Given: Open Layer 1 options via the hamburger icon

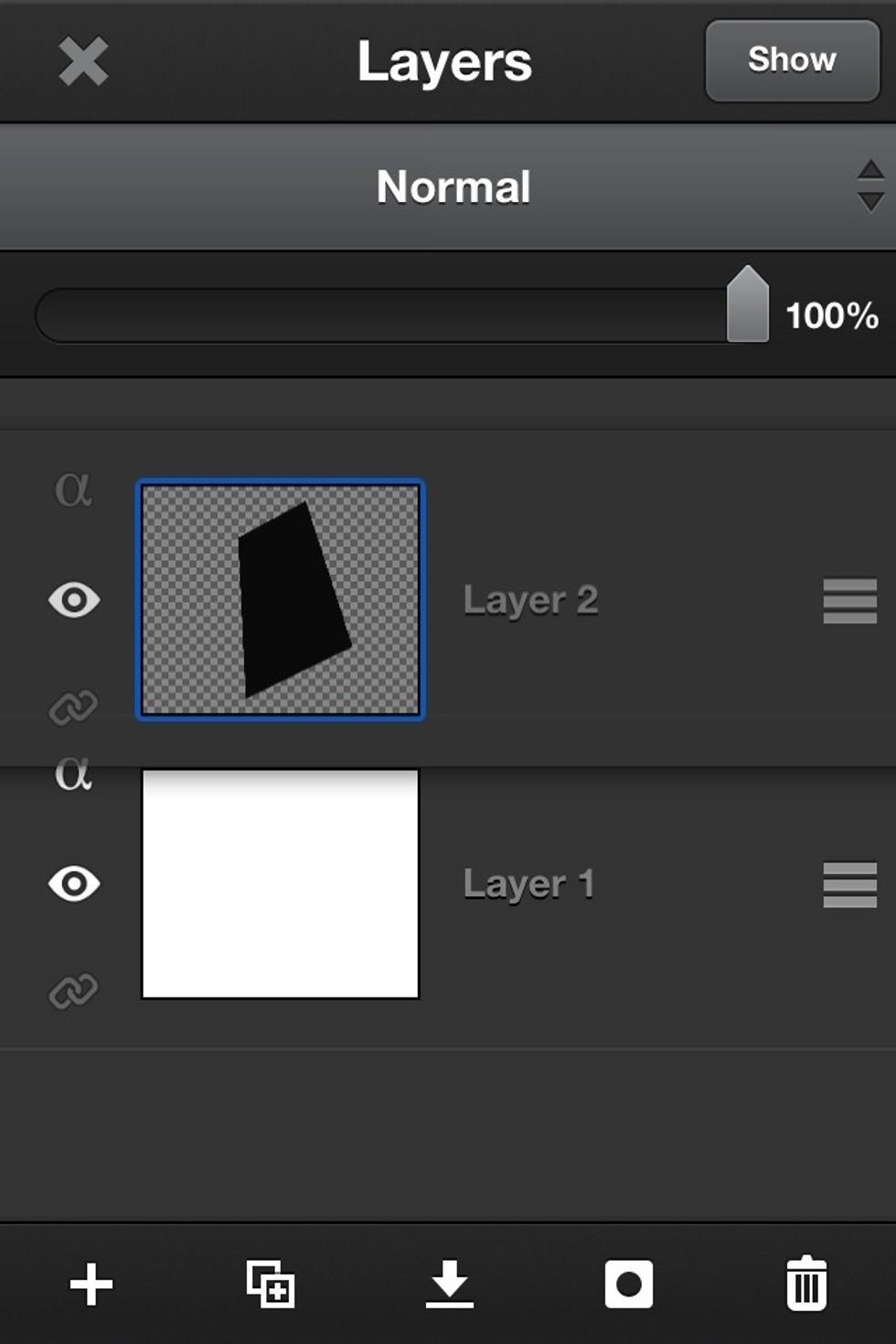Looking at the screenshot, I should 848,884.
